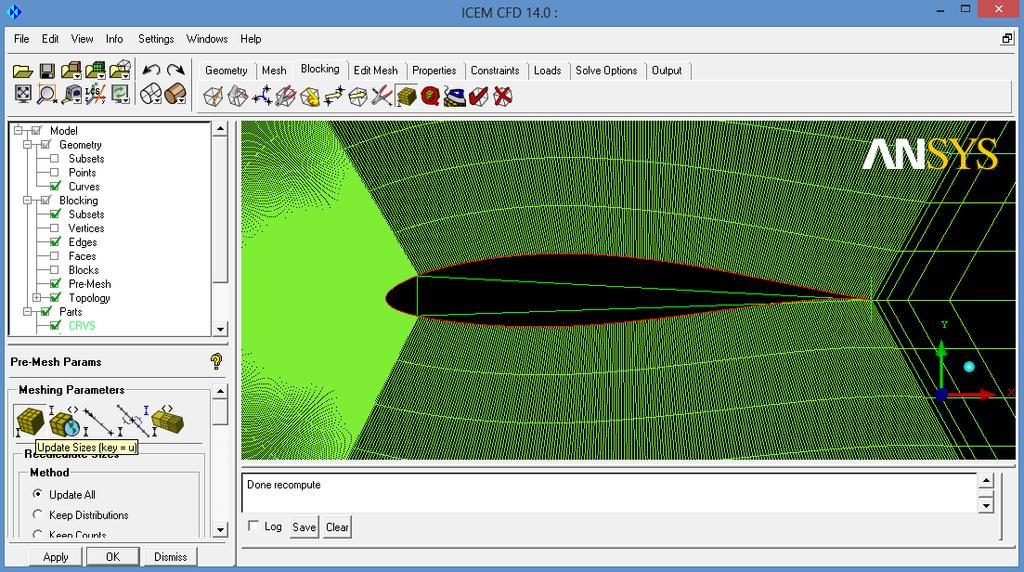Collapse the Blocking tree node
The image size is (1024, 572).
click(x=27, y=200)
